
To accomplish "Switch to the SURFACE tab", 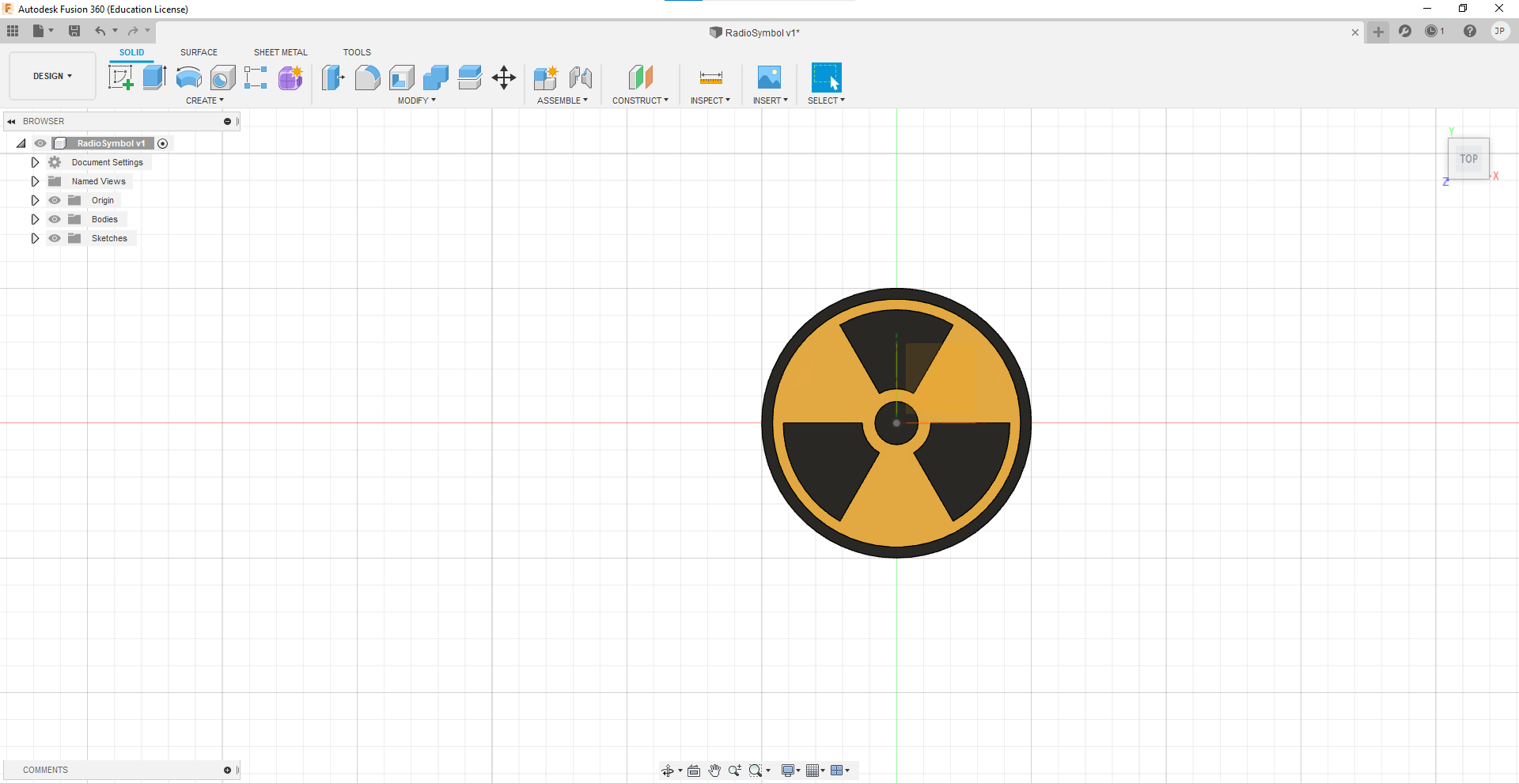I will [x=199, y=52].
